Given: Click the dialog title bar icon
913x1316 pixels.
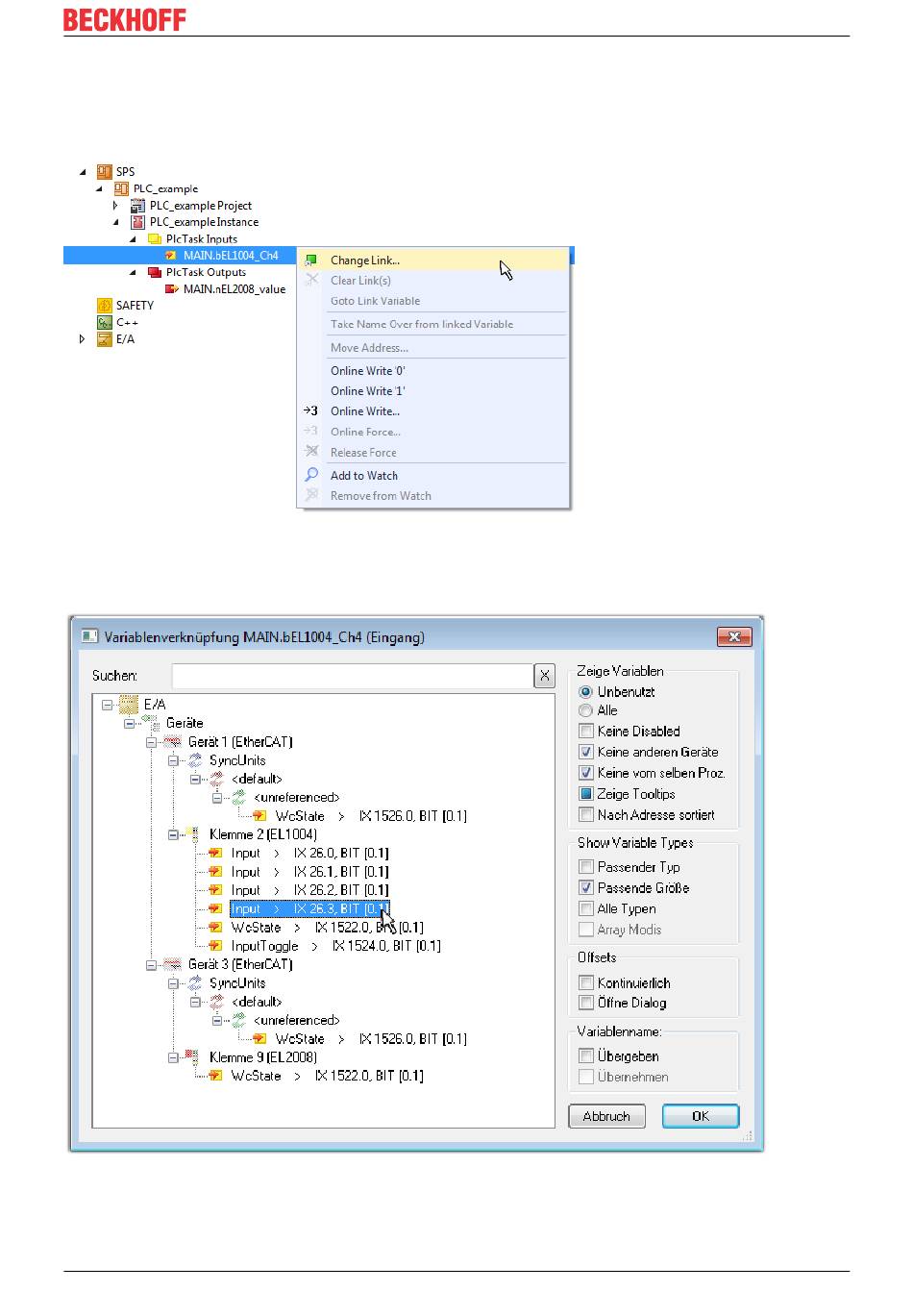Looking at the screenshot, I should [90, 636].
